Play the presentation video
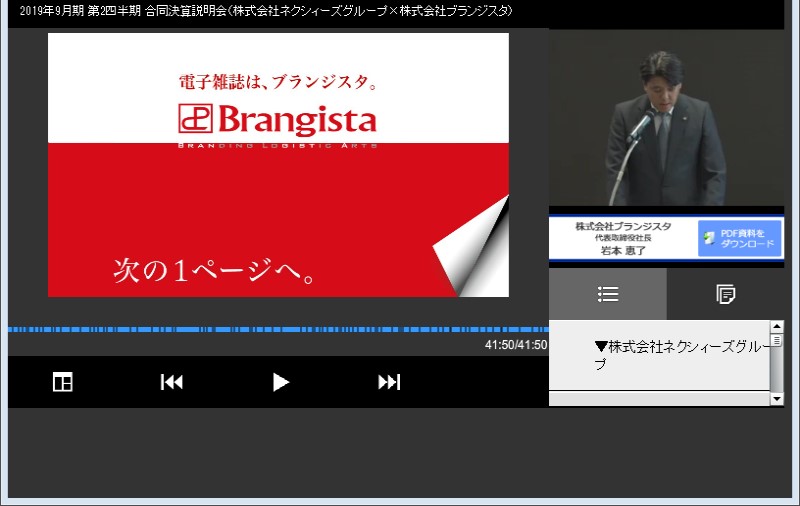The image size is (800, 506). pos(280,382)
